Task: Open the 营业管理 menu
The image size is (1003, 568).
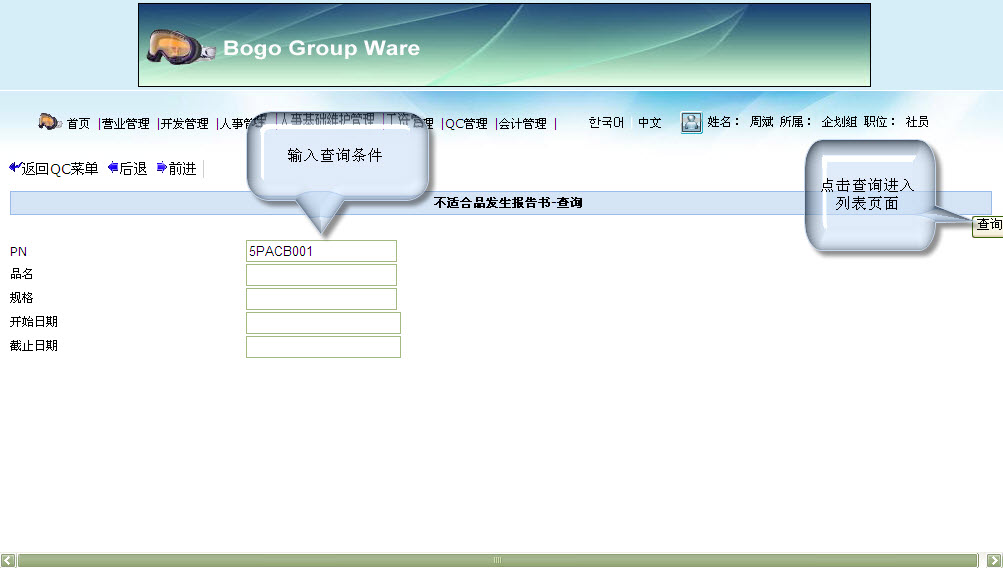Action: 126,123
